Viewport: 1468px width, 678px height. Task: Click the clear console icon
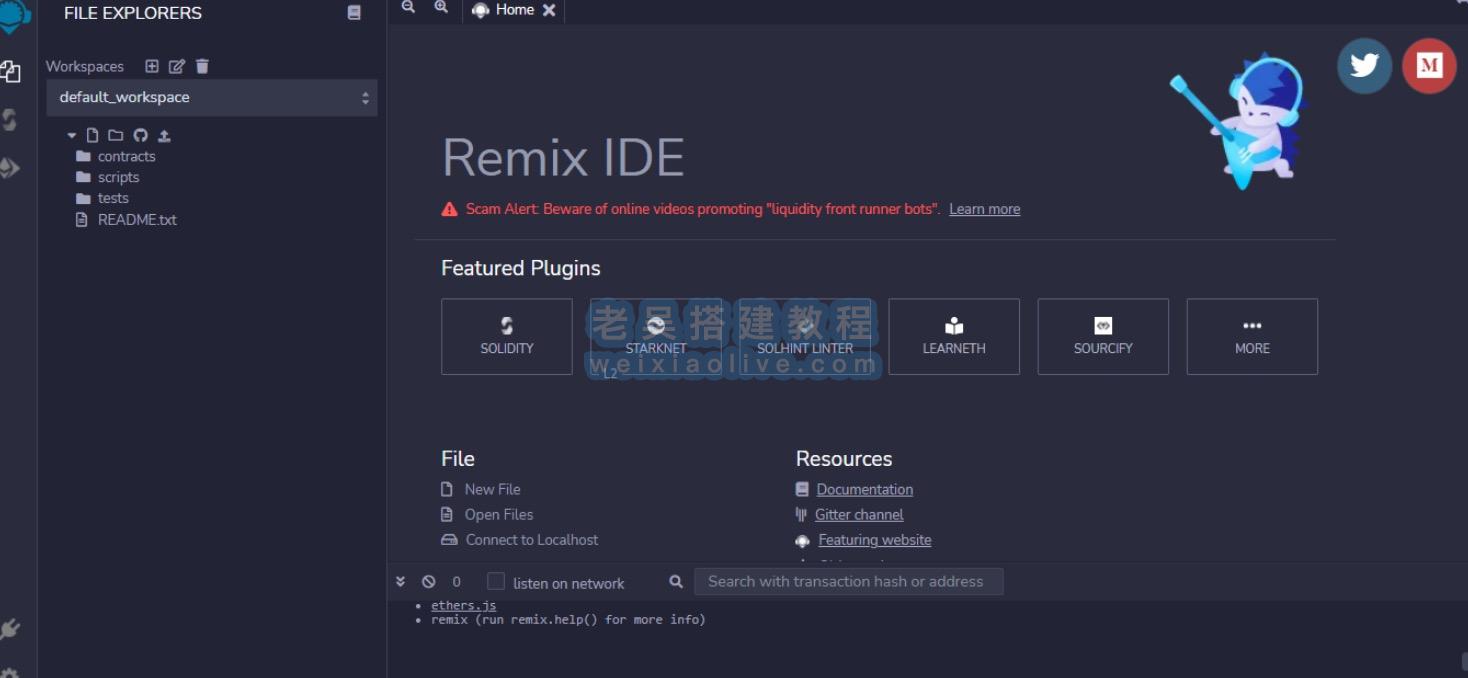click(429, 582)
